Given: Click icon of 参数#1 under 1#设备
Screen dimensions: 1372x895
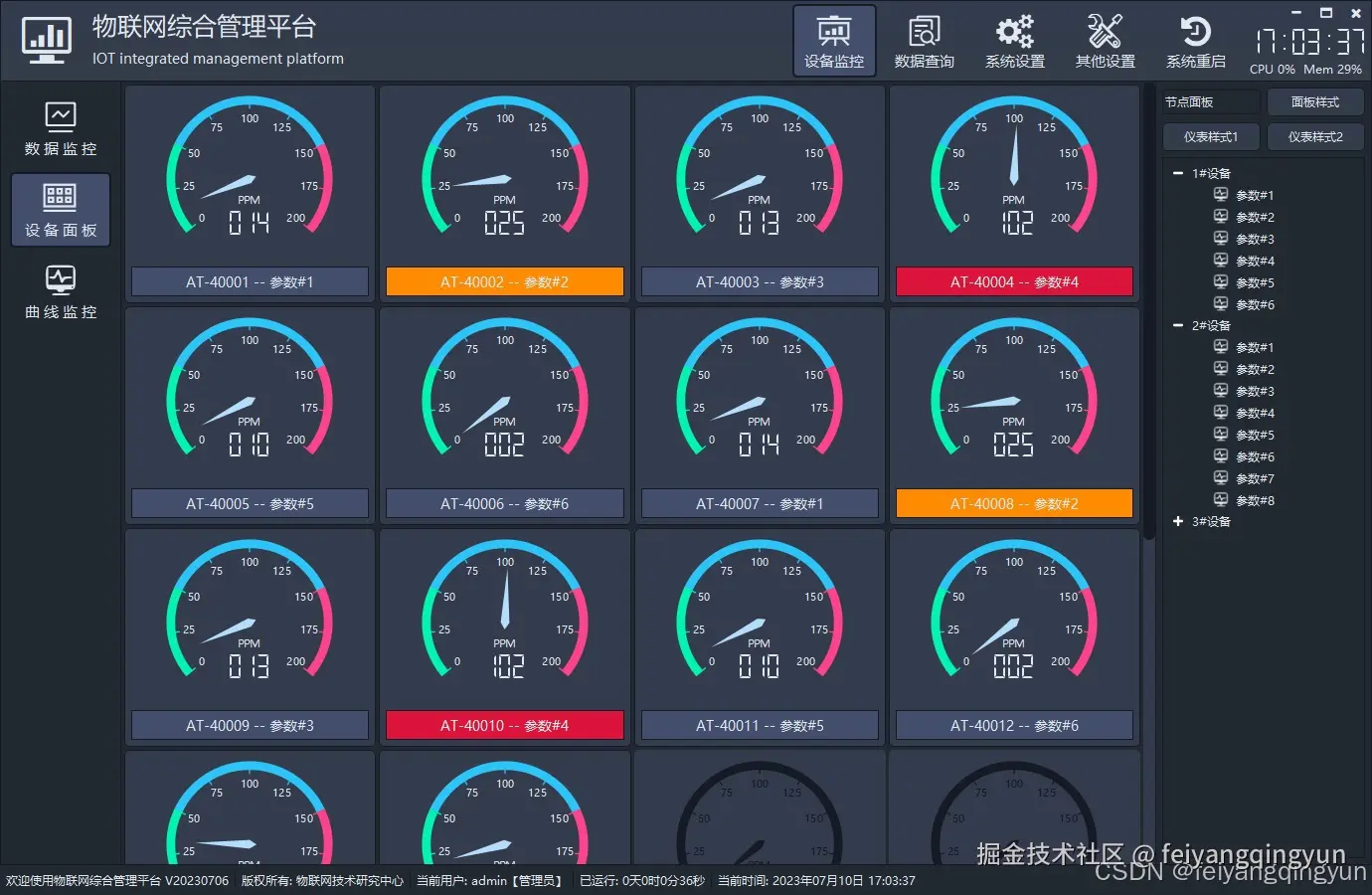Looking at the screenshot, I should (x=1221, y=195).
